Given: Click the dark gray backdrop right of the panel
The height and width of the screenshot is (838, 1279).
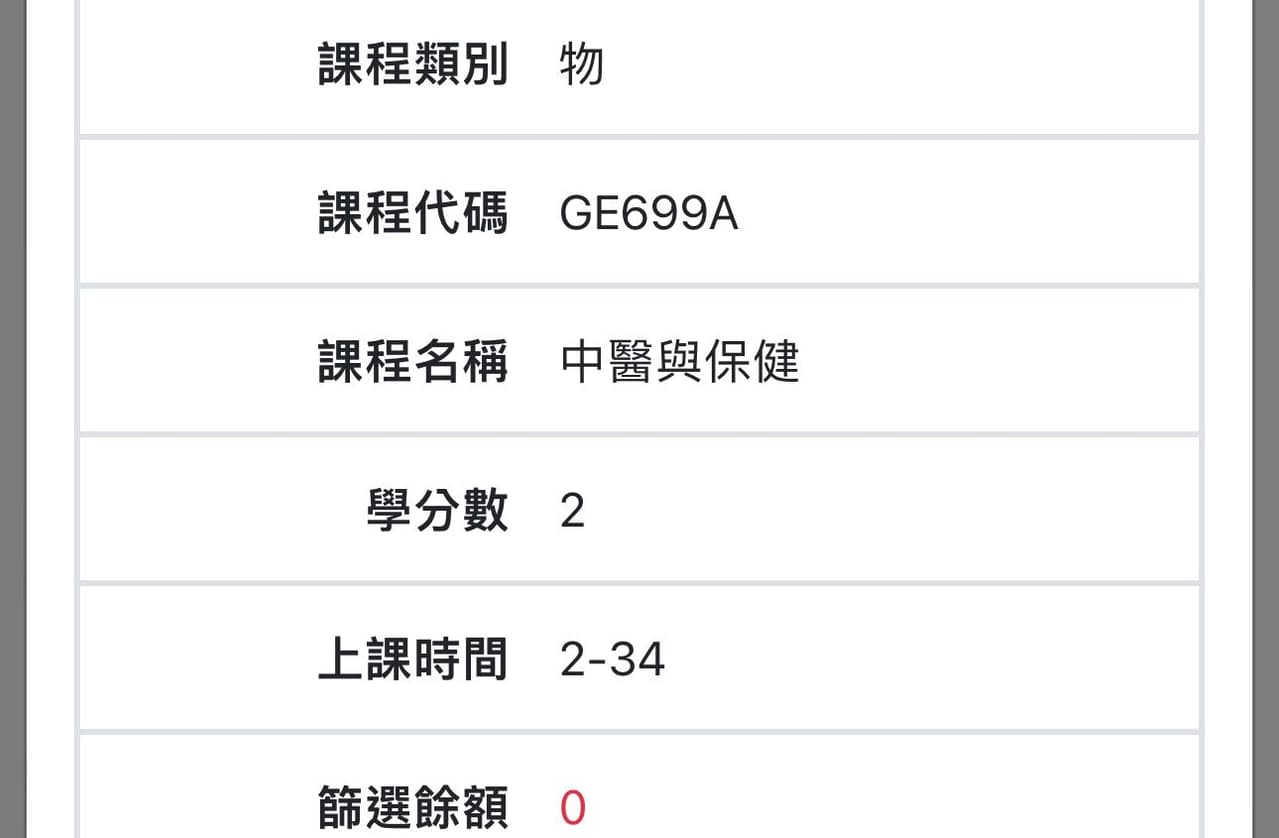Looking at the screenshot, I should (1266, 420).
